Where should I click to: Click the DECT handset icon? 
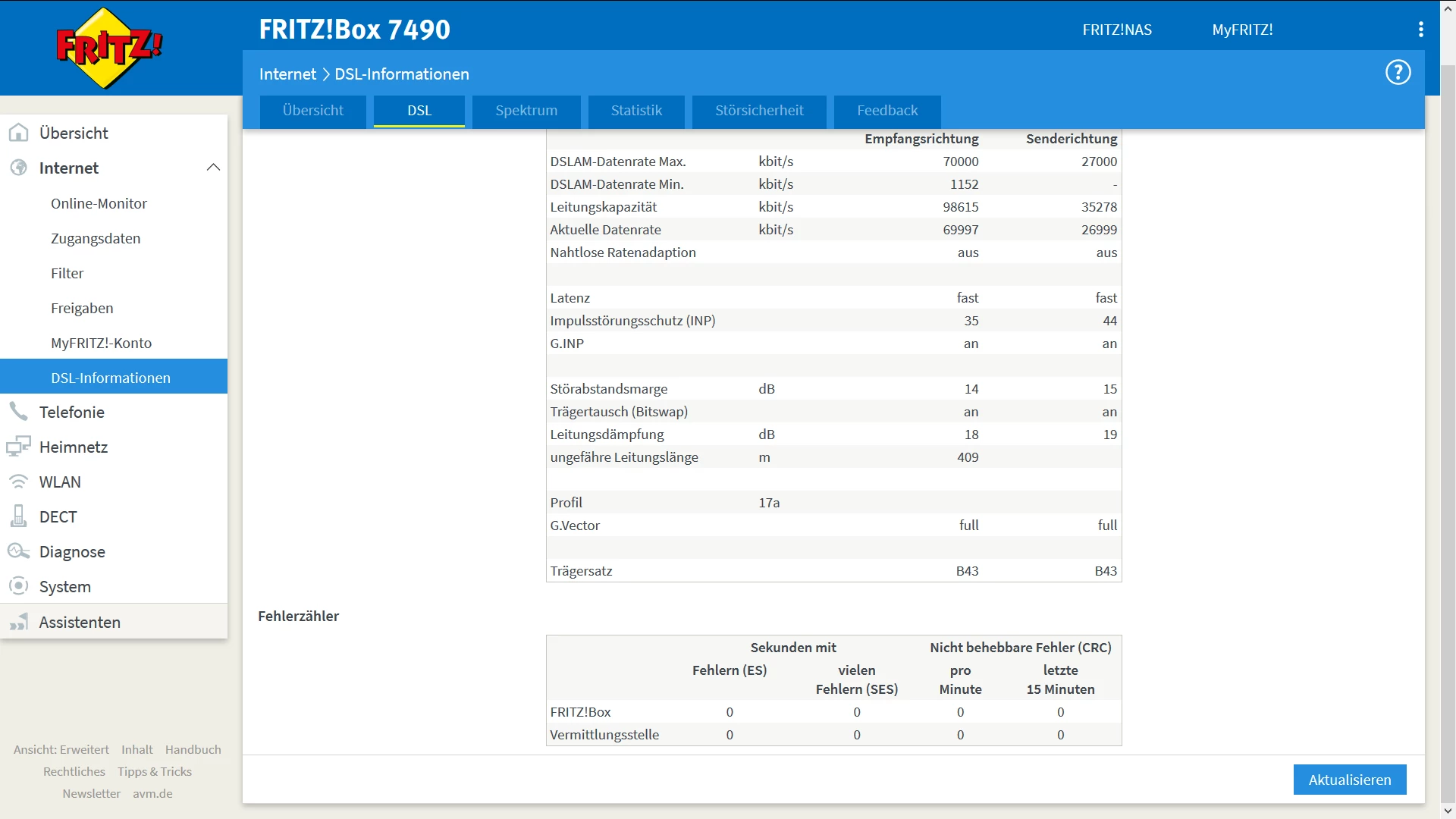(19, 516)
